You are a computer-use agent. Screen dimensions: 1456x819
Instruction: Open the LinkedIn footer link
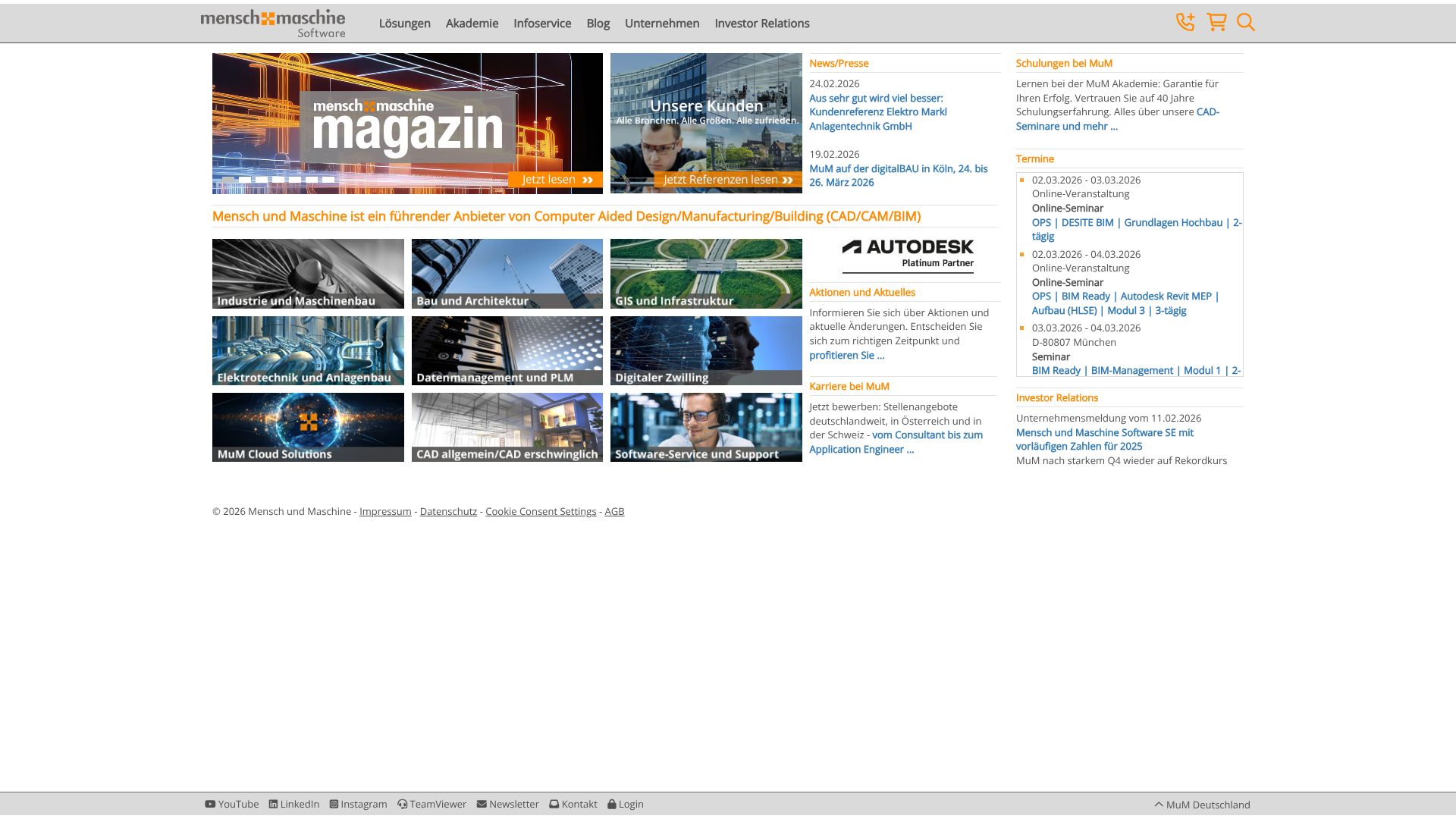point(294,804)
